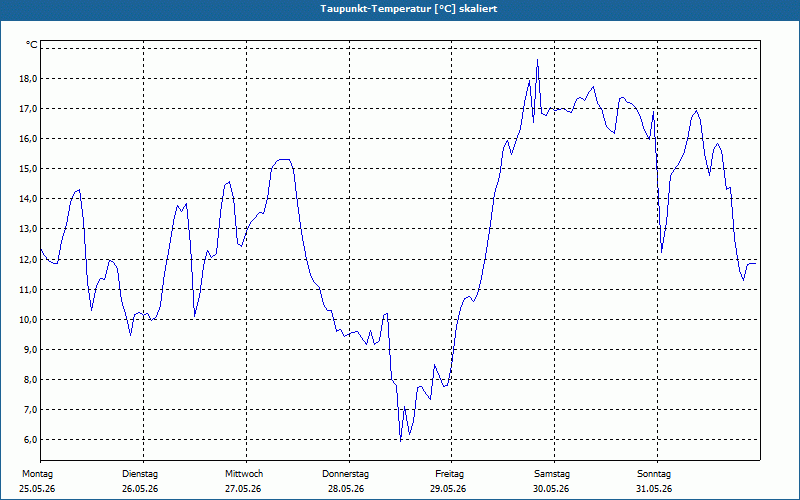
Task: Click the 16,0 axis value
Action: coord(29,139)
